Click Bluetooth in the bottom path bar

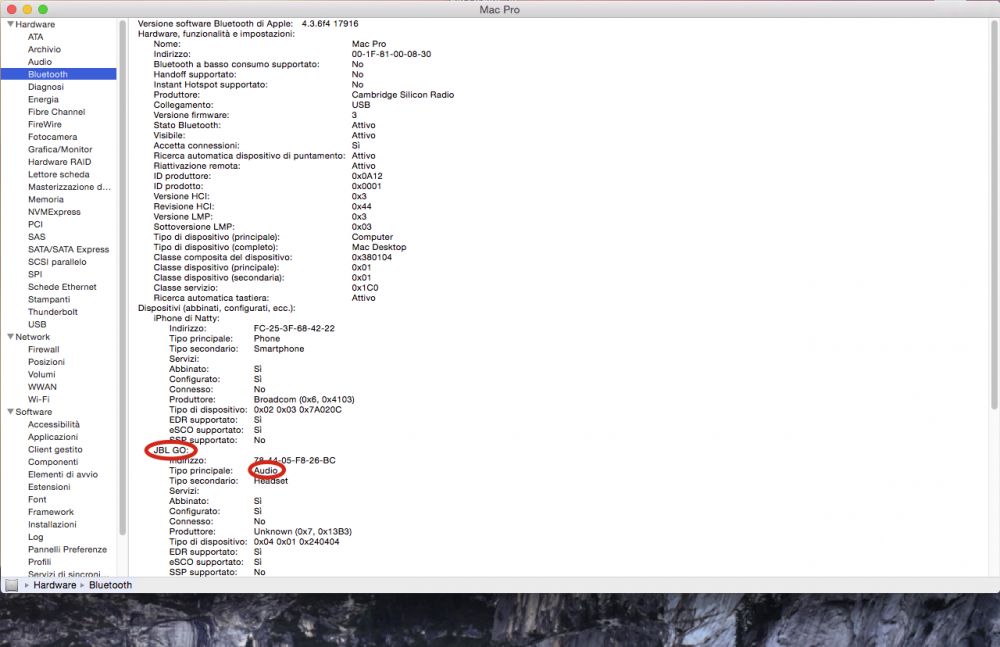110,585
